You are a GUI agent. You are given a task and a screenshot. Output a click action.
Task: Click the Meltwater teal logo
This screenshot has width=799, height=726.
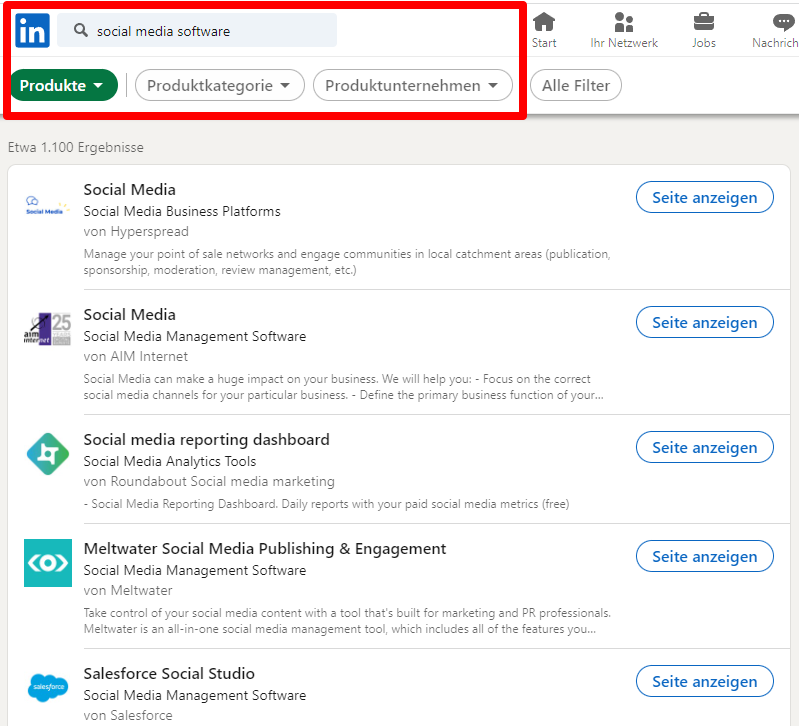(48, 563)
